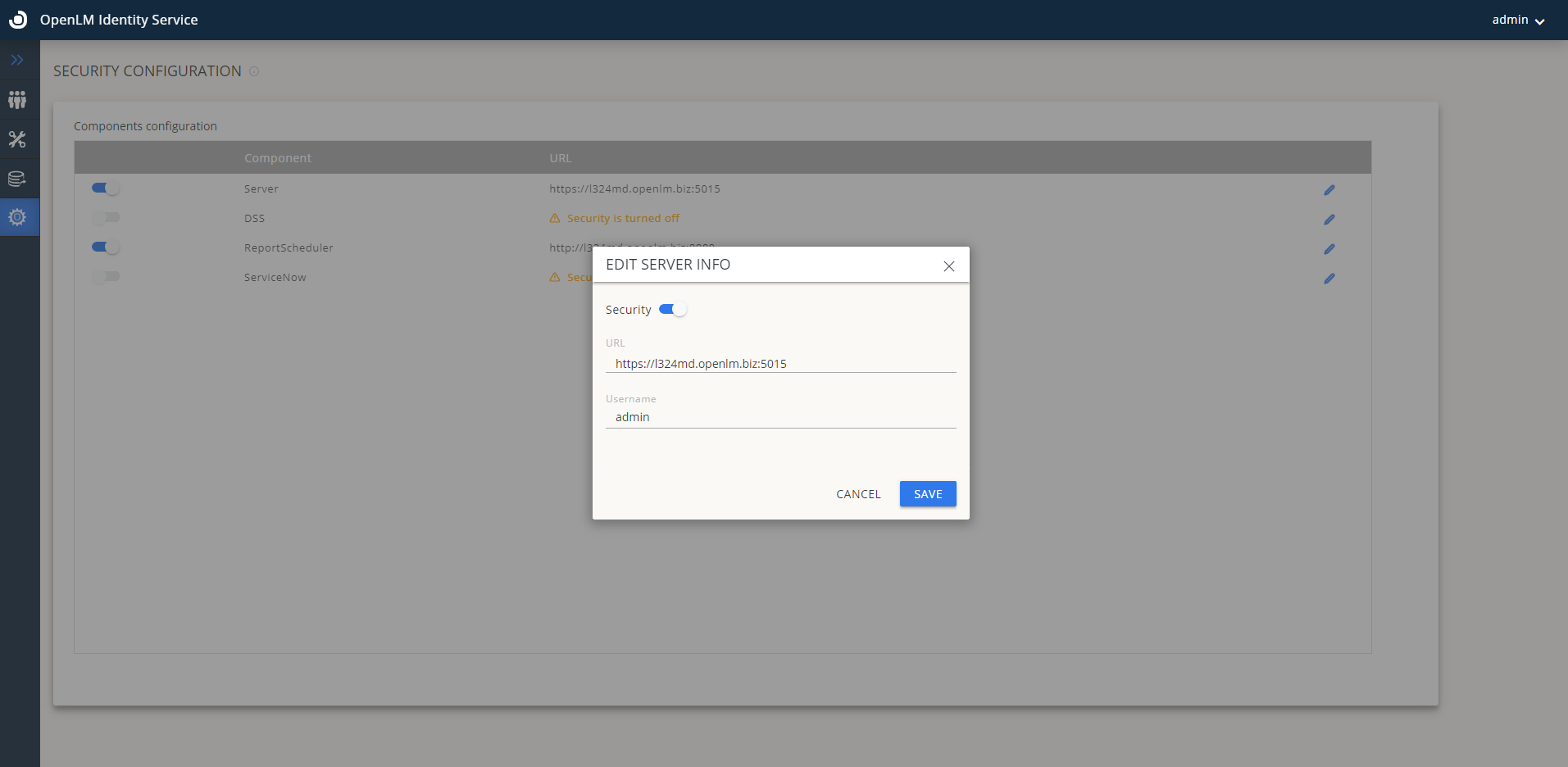This screenshot has height=767, width=1568.
Task: Edit the DSS component pencil icon
Action: 1329,220
